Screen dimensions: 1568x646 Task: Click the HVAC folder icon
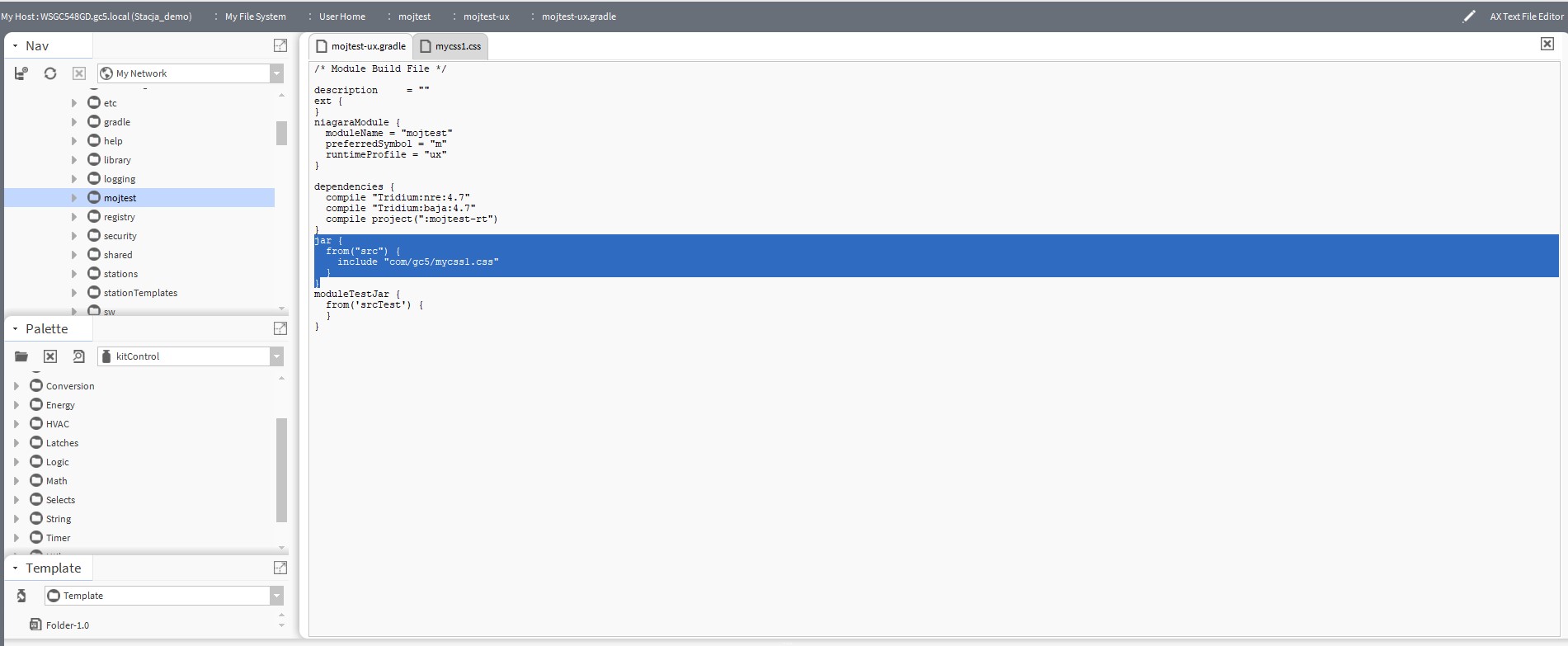tap(36, 423)
